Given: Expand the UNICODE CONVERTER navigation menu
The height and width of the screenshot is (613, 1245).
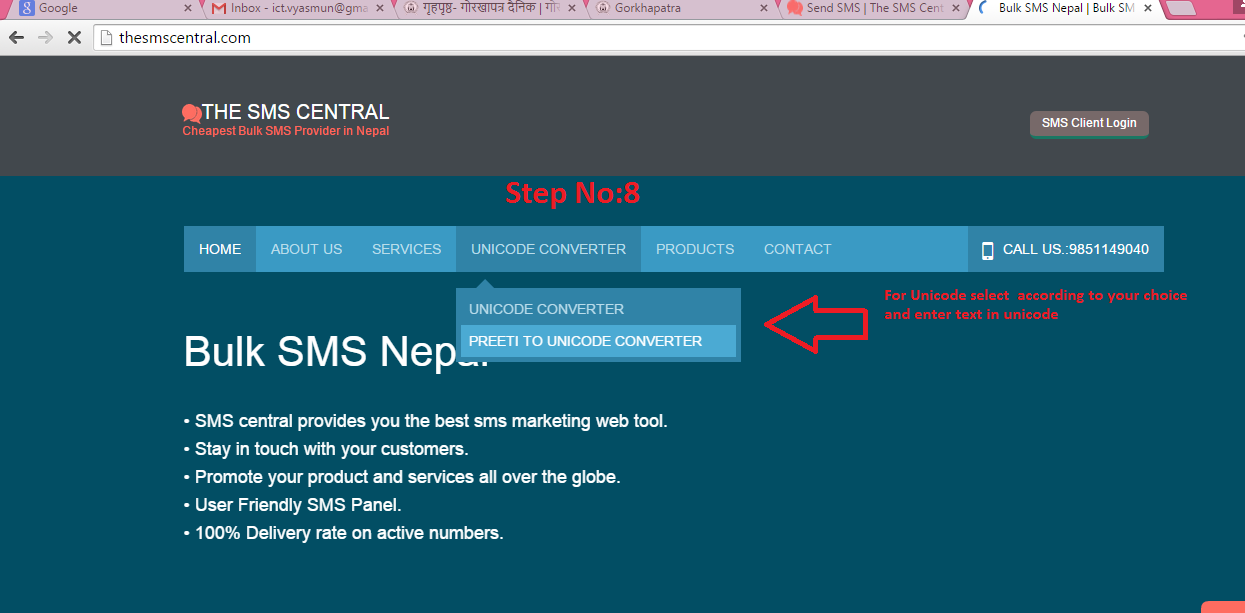Looking at the screenshot, I should point(548,249).
